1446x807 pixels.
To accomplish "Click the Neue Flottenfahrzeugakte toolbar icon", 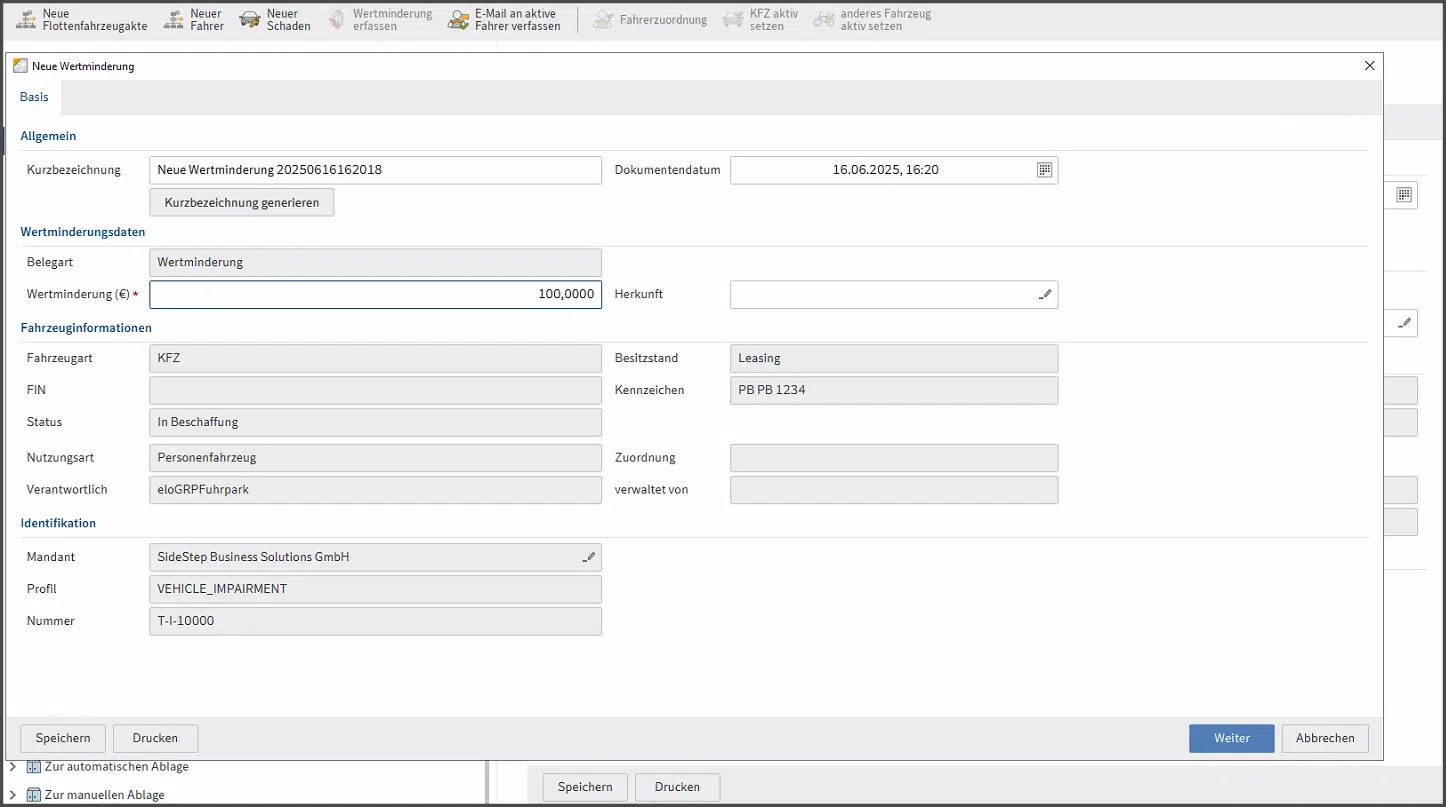I will point(27,19).
